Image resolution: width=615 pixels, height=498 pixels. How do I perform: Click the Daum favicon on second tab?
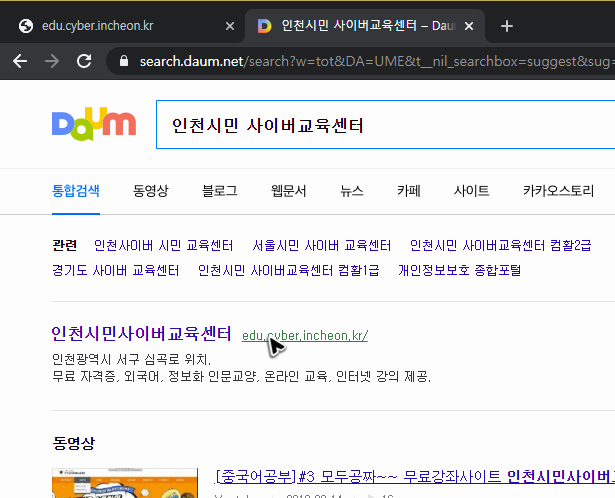click(x=264, y=26)
